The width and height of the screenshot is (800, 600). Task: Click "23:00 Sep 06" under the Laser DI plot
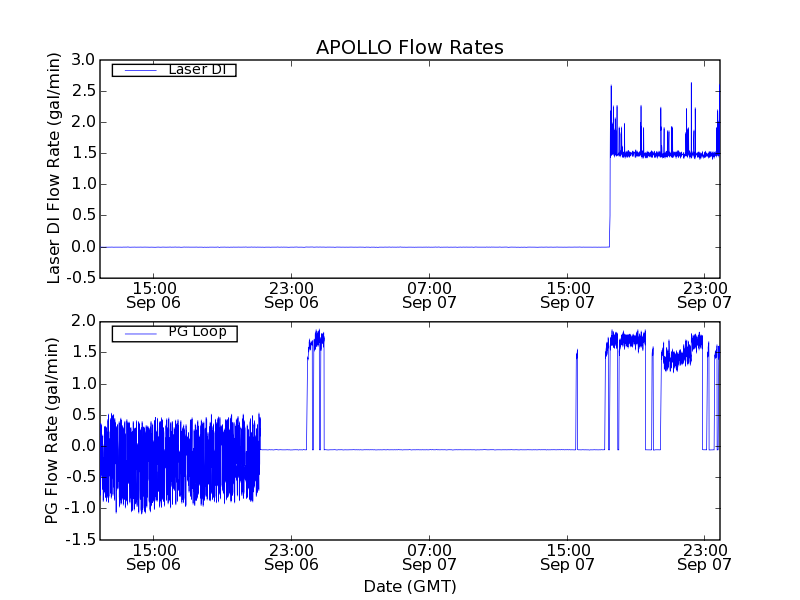coord(291,296)
